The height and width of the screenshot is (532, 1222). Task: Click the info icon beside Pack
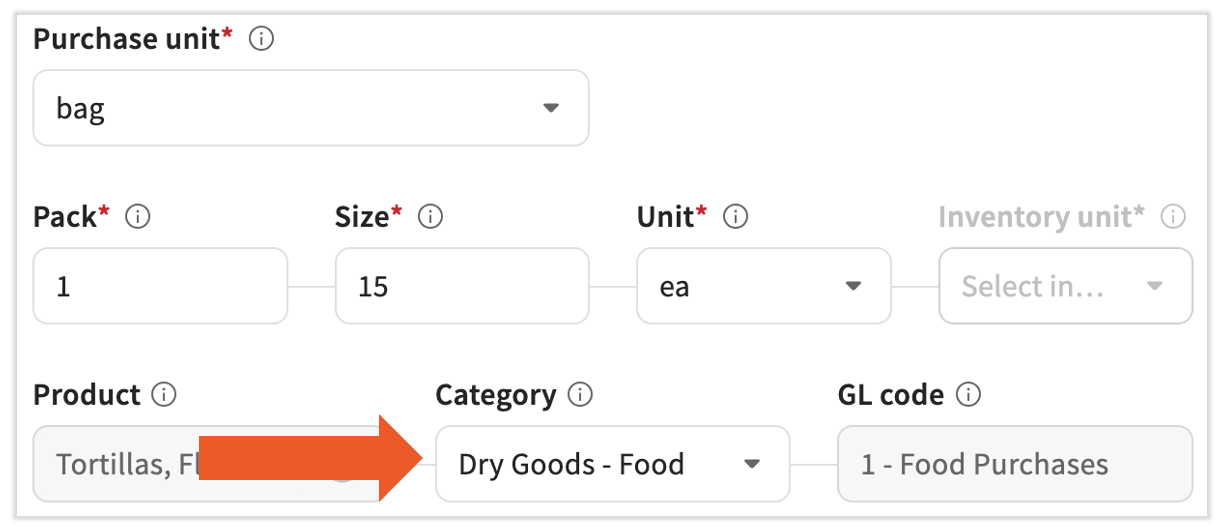(x=138, y=217)
